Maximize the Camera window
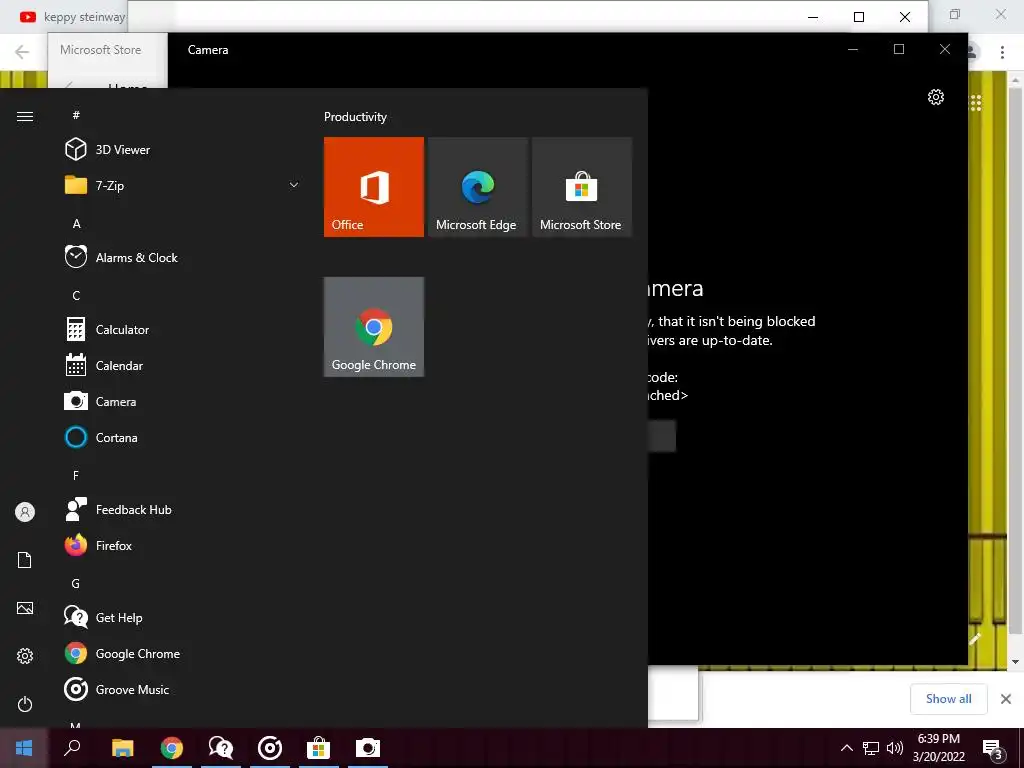Image resolution: width=1024 pixels, height=768 pixels. click(899, 50)
